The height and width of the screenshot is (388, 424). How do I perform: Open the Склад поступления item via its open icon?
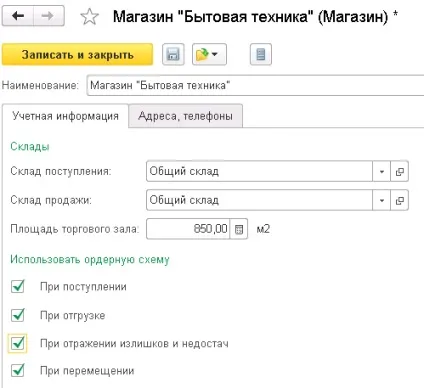(x=399, y=171)
